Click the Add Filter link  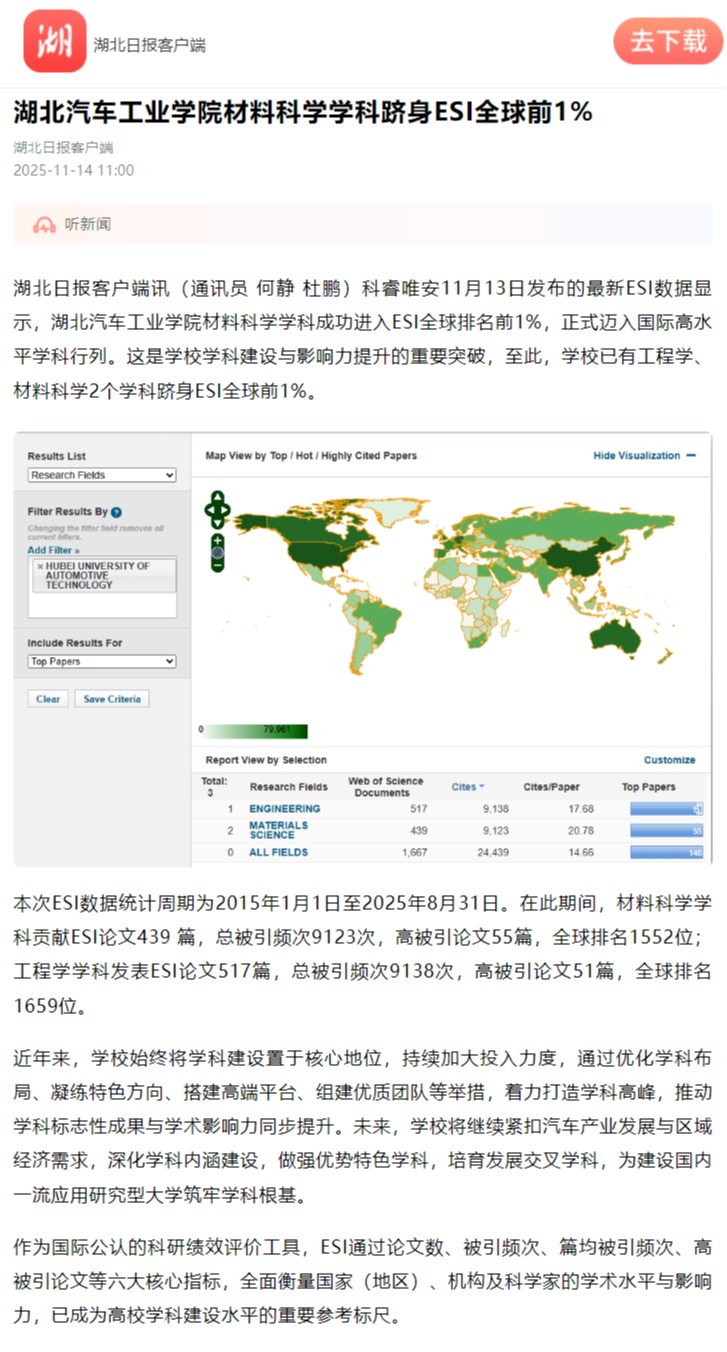click(x=52, y=550)
